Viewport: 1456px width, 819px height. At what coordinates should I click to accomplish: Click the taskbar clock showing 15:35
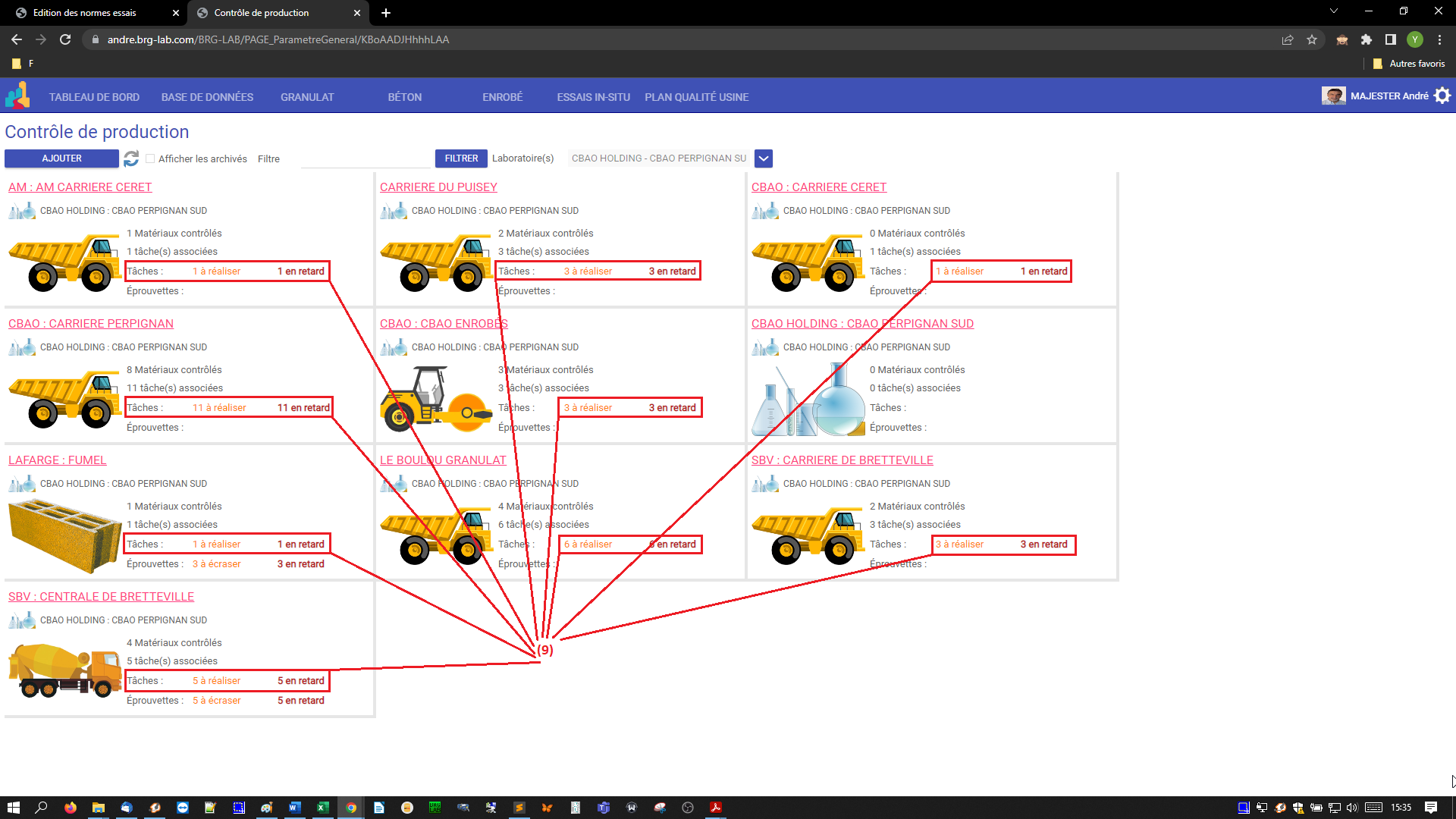point(1401,808)
